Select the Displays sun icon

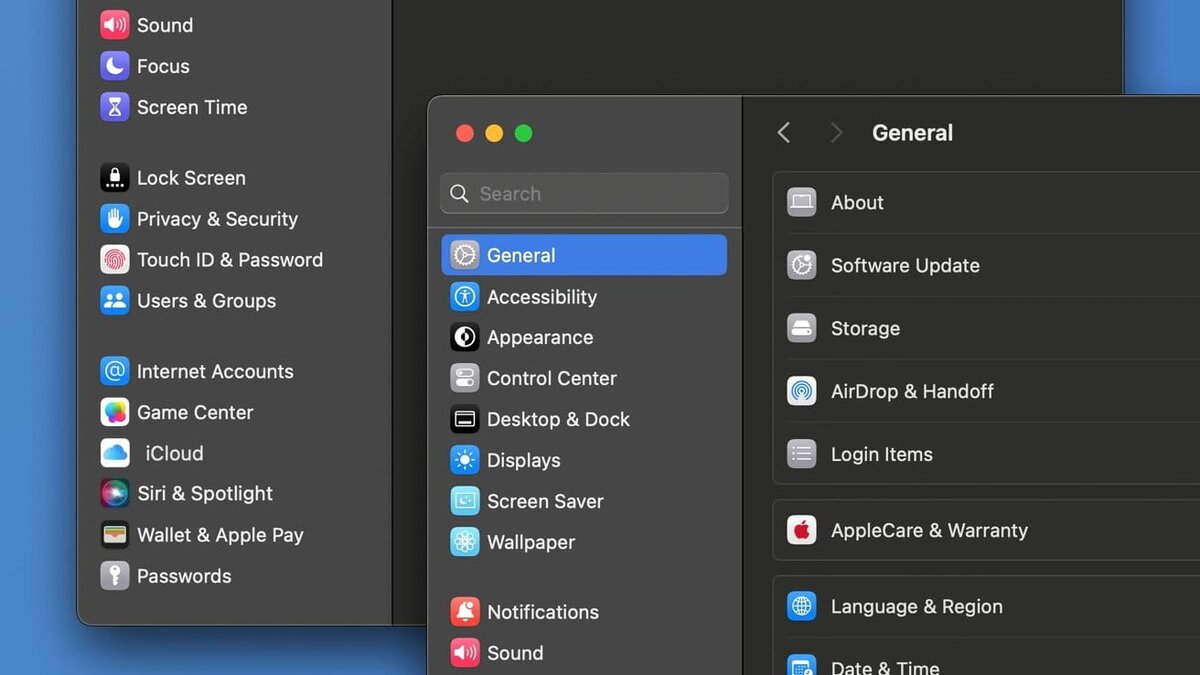click(464, 460)
